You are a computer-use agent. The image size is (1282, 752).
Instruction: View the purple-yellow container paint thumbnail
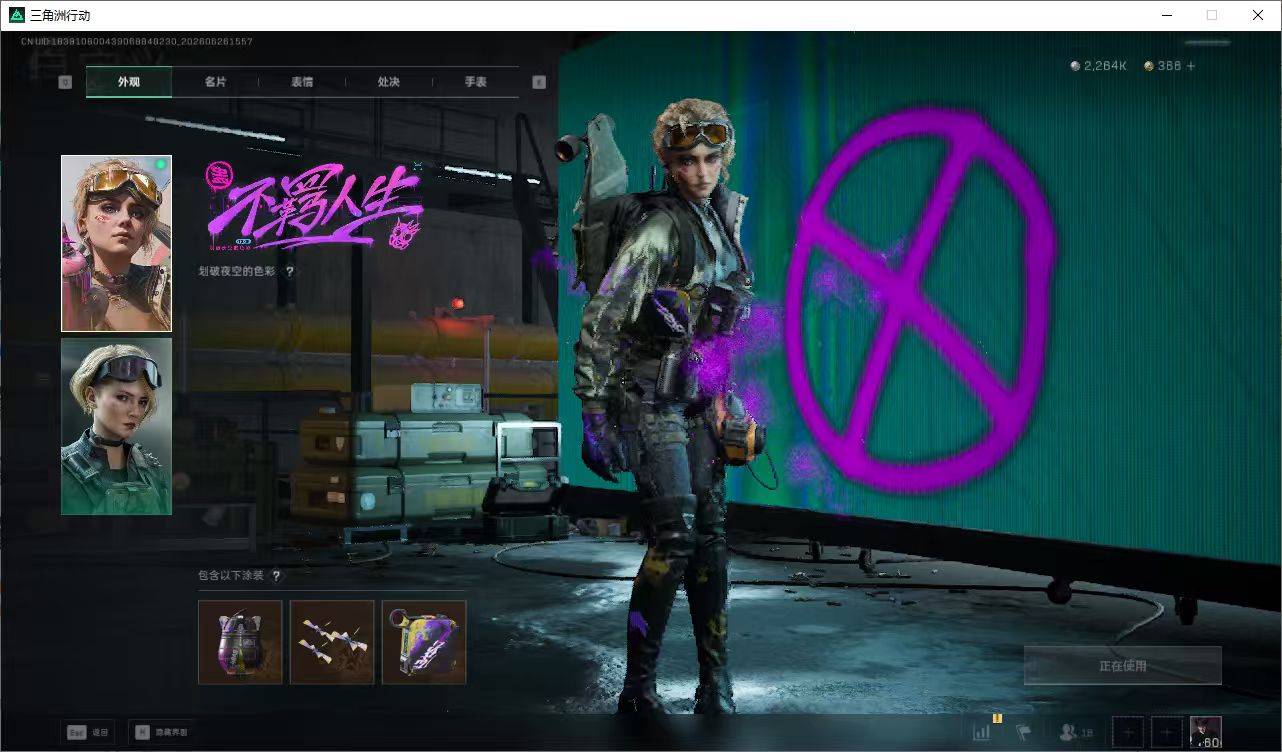424,642
